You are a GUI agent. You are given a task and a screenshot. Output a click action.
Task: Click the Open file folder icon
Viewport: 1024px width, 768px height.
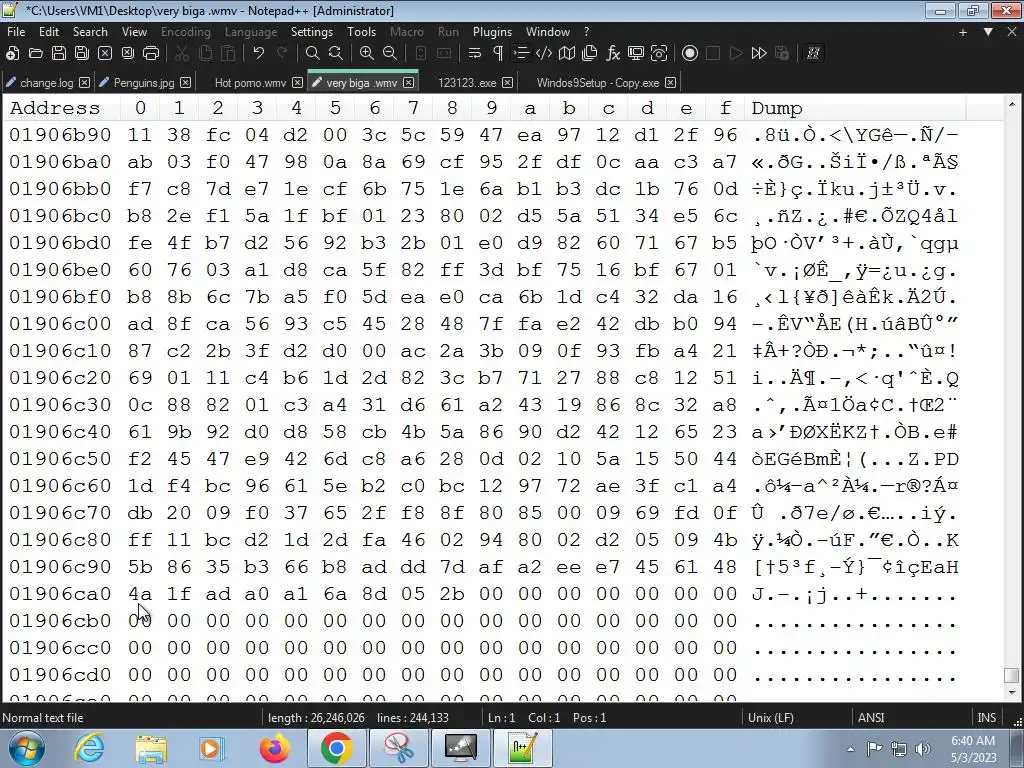pyautogui.click(x=35, y=54)
